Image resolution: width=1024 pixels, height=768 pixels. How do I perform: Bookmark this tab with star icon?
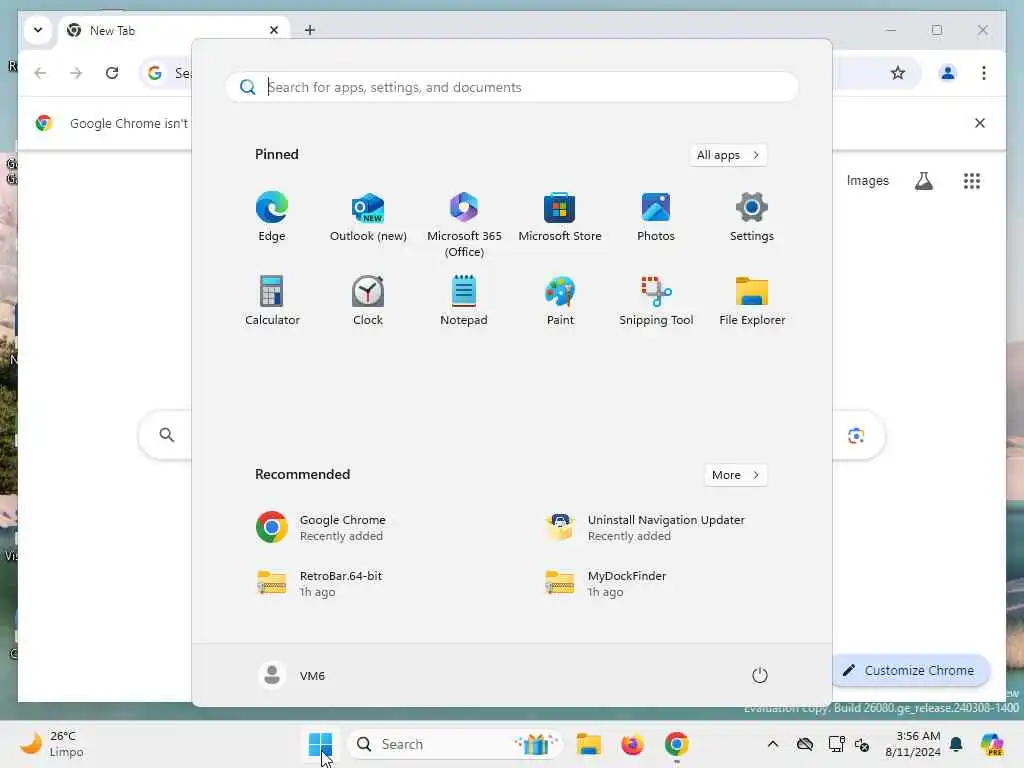pos(898,72)
